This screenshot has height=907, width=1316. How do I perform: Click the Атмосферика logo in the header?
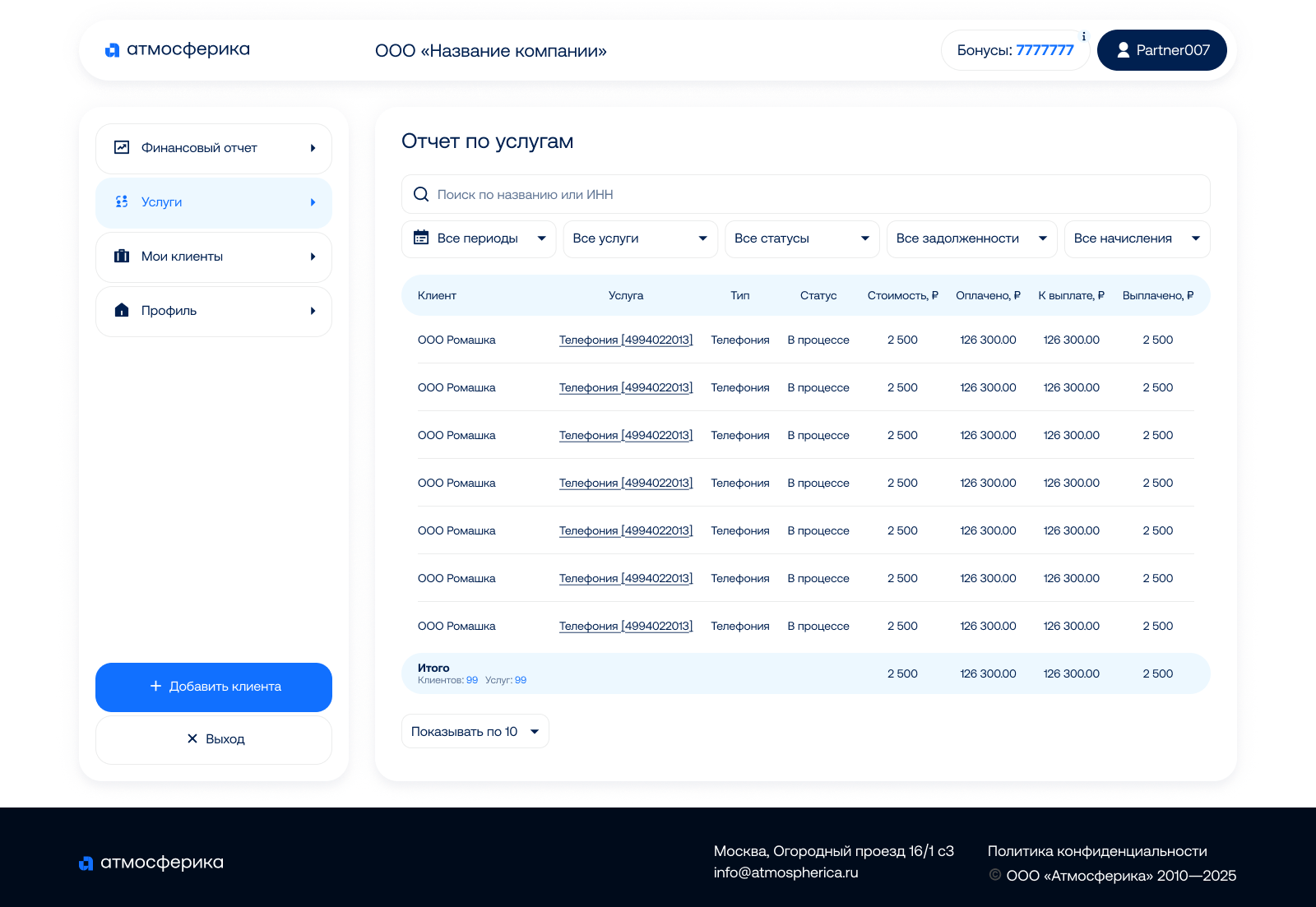pyautogui.click(x=178, y=50)
